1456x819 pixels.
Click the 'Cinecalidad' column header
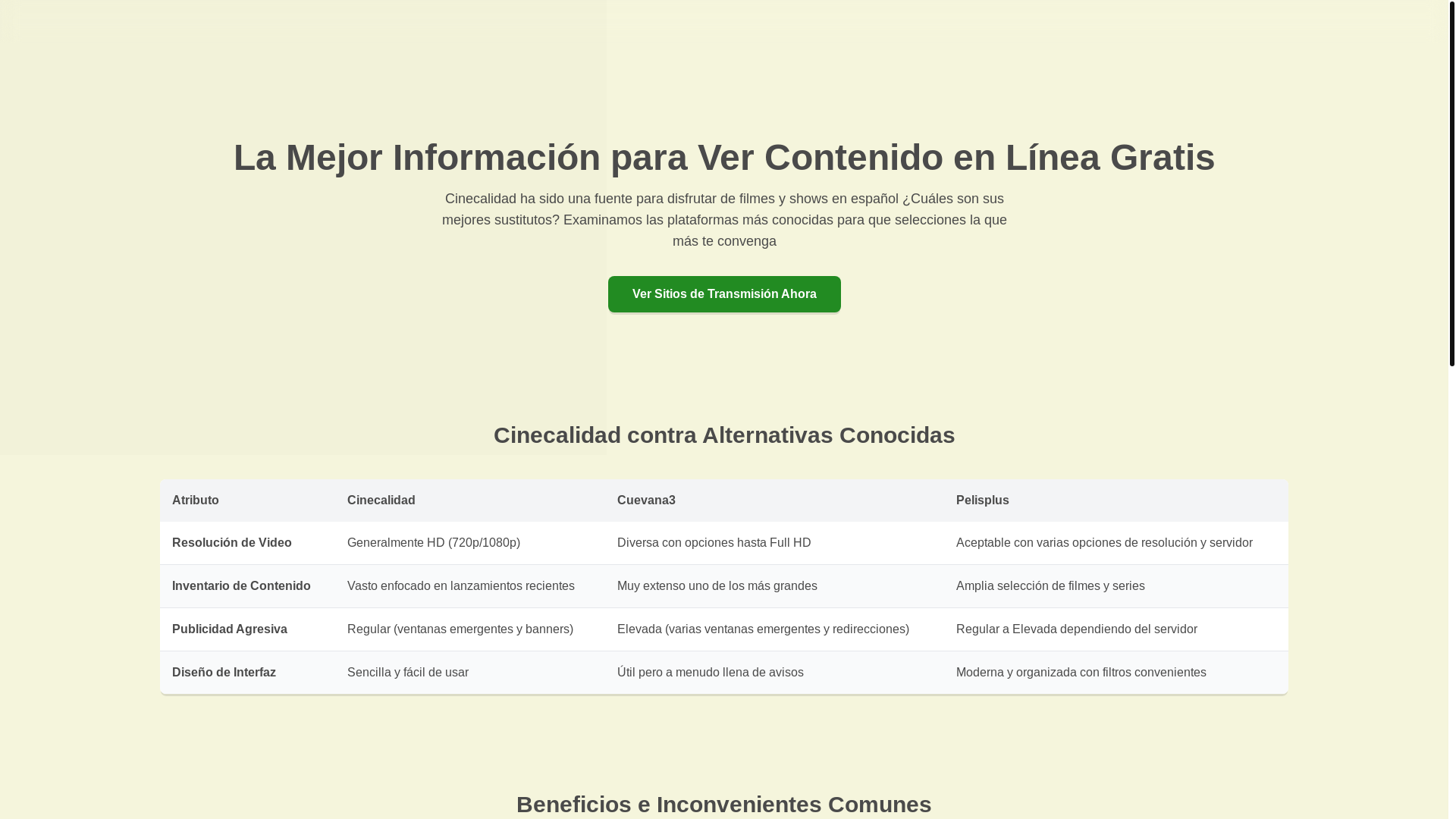pos(470,500)
